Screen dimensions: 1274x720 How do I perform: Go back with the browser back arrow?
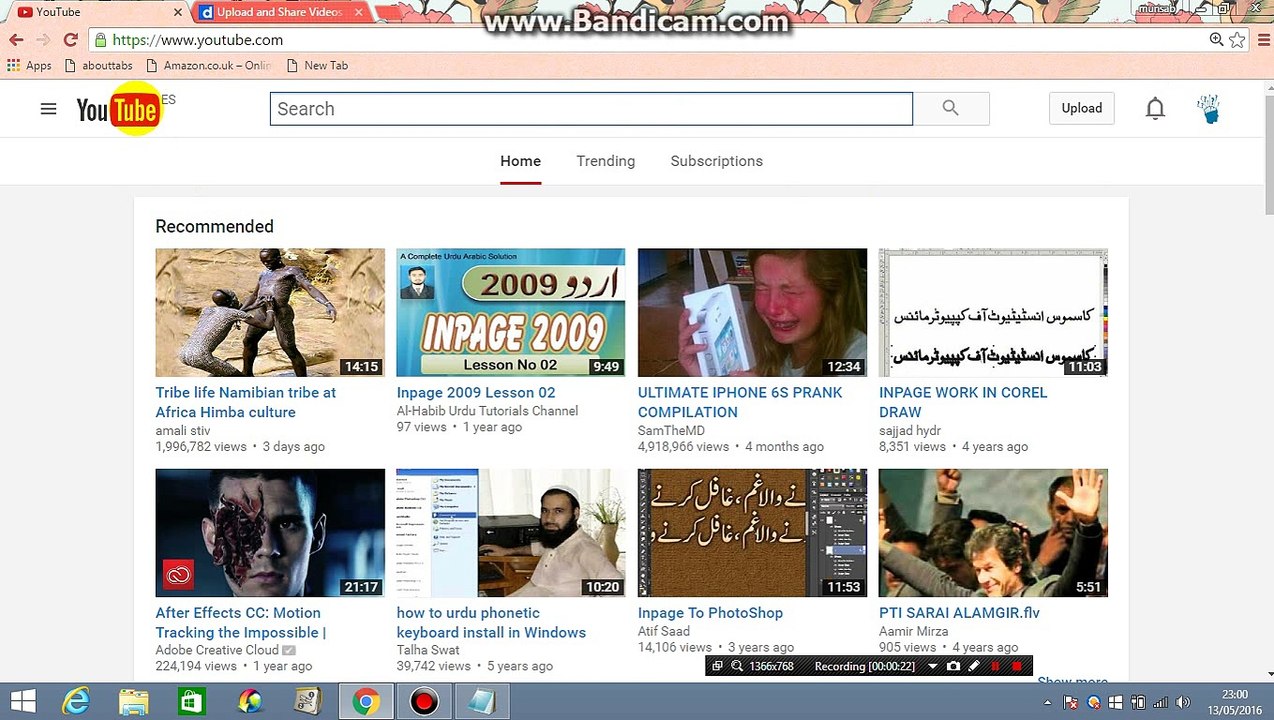click(x=16, y=40)
